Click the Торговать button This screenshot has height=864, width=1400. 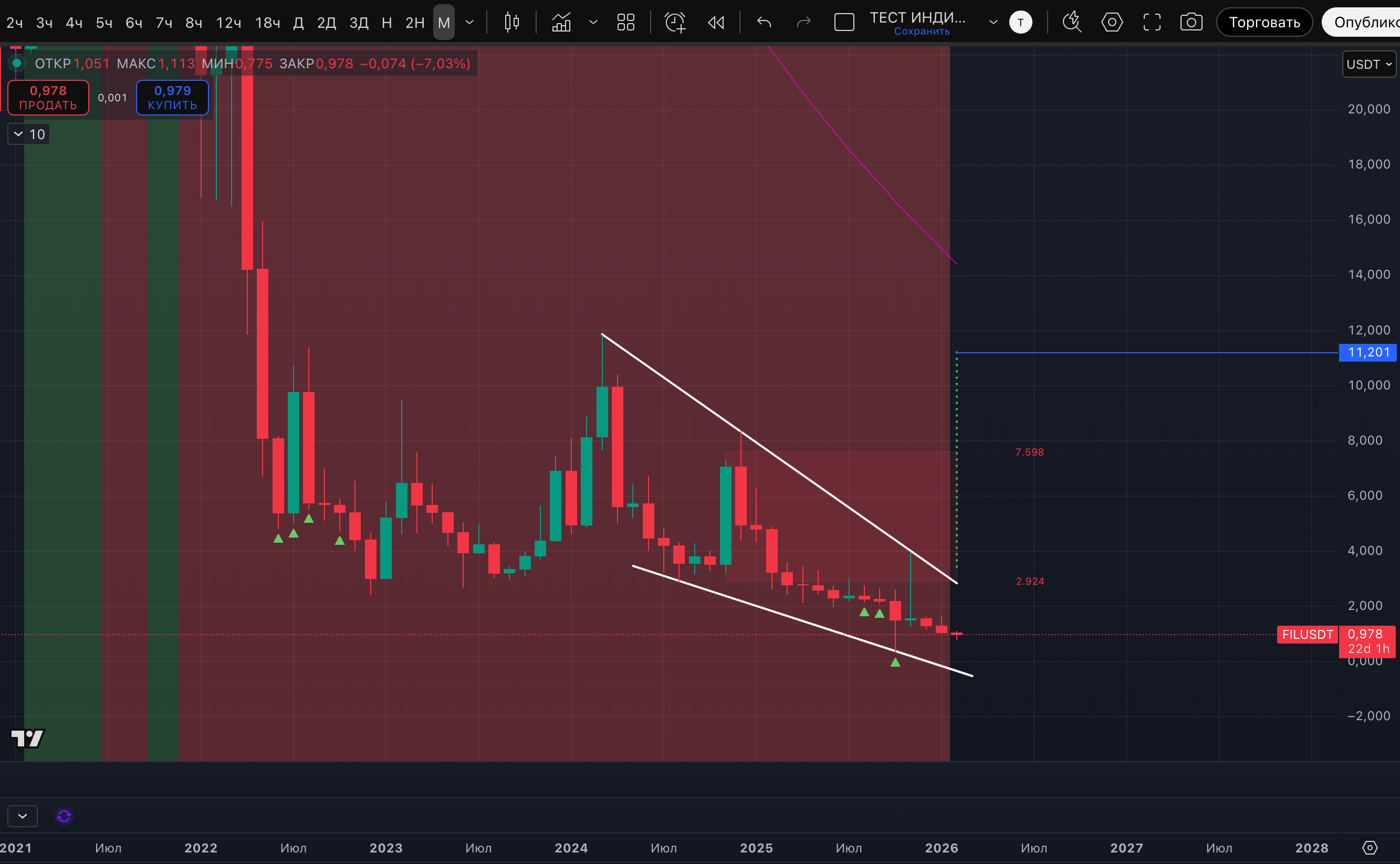point(1264,22)
